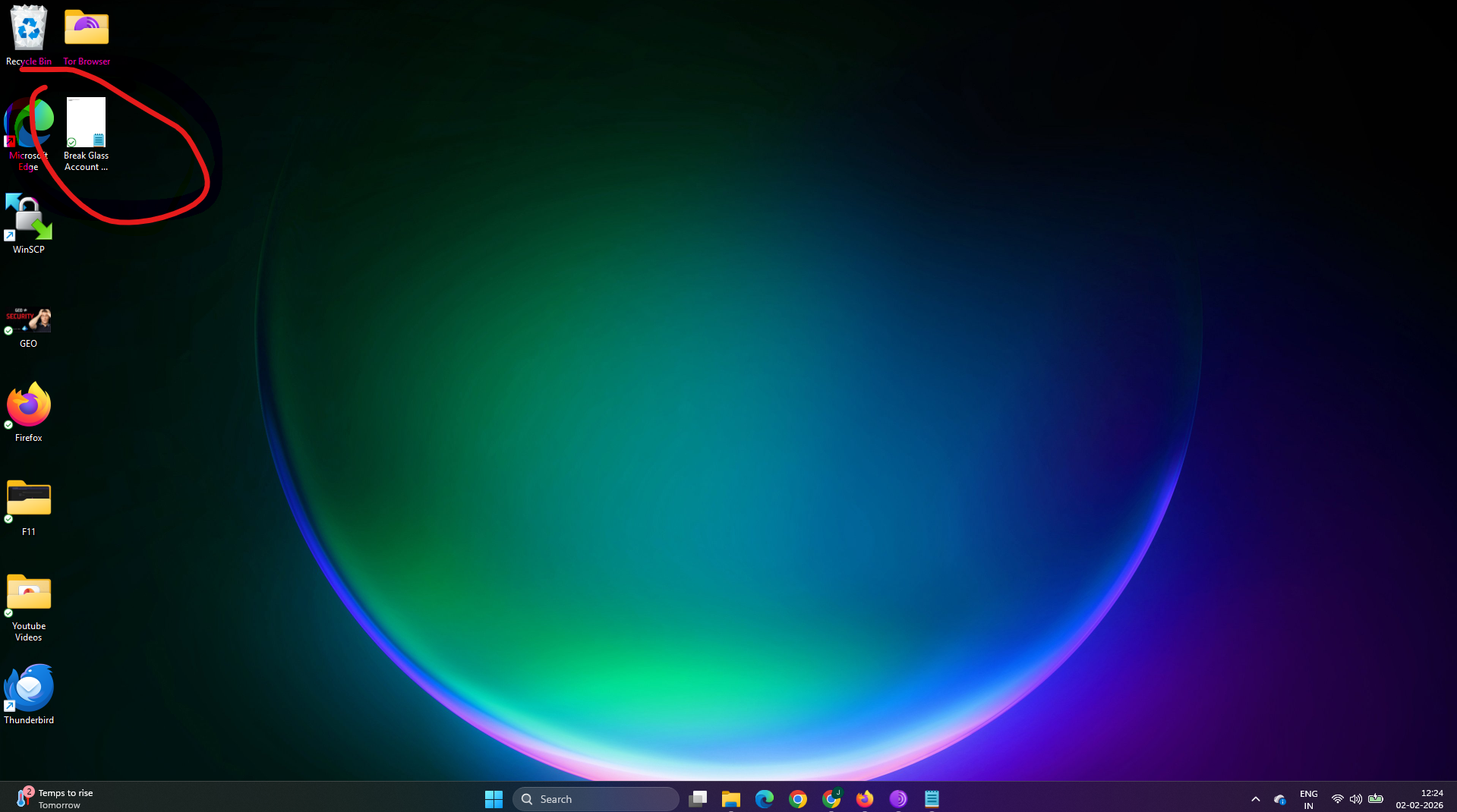This screenshot has height=812, width=1457.
Task: Open Task View from the taskbar
Action: click(698, 799)
